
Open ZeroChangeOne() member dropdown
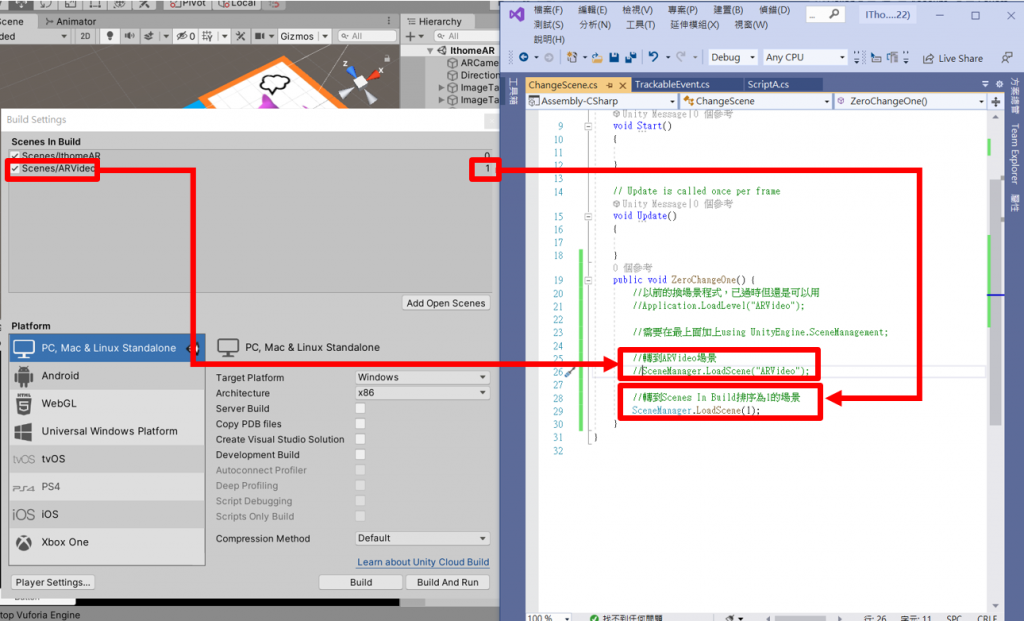pos(910,101)
